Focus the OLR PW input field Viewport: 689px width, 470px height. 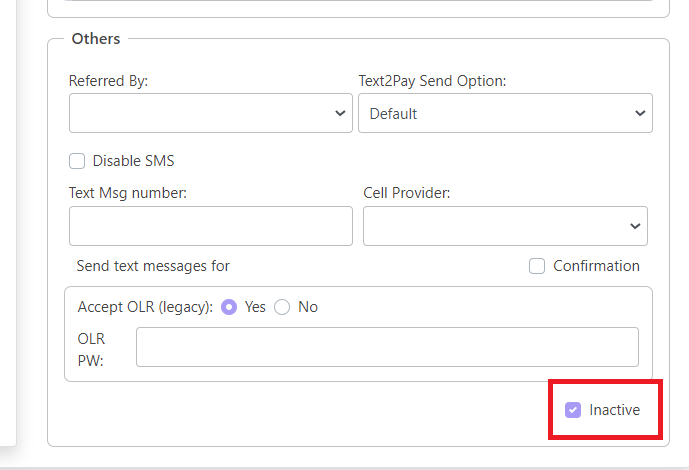(387, 347)
